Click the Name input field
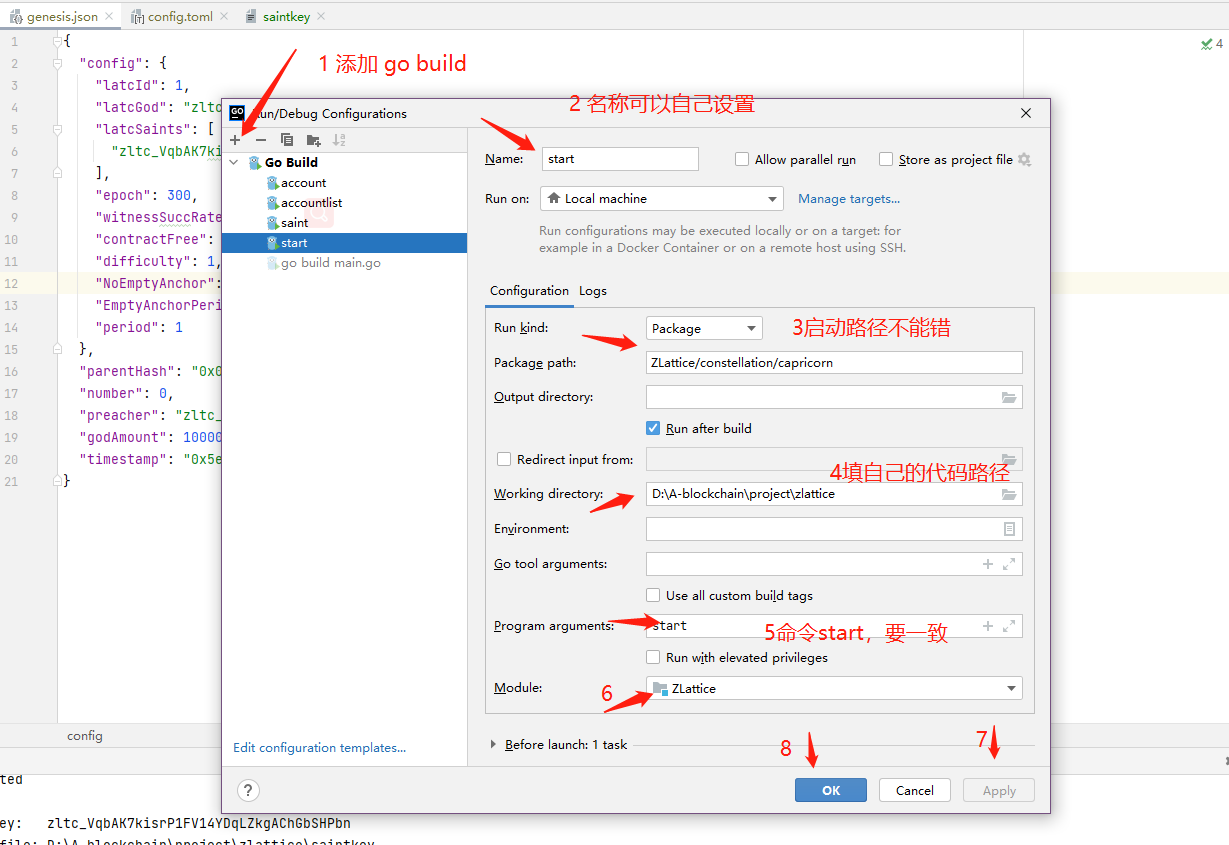Viewport: 1229px width, 845px height. tap(620, 159)
